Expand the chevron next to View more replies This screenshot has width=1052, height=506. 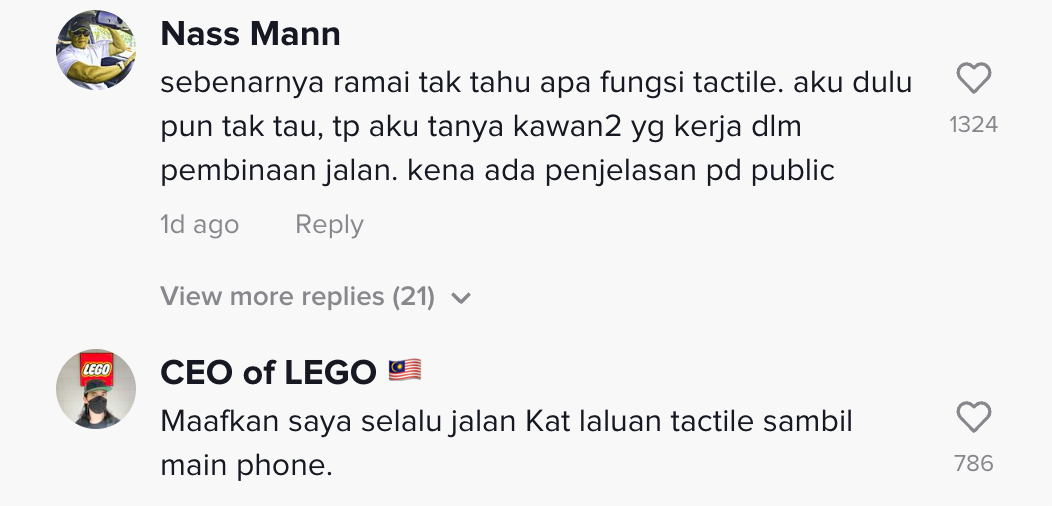[461, 298]
